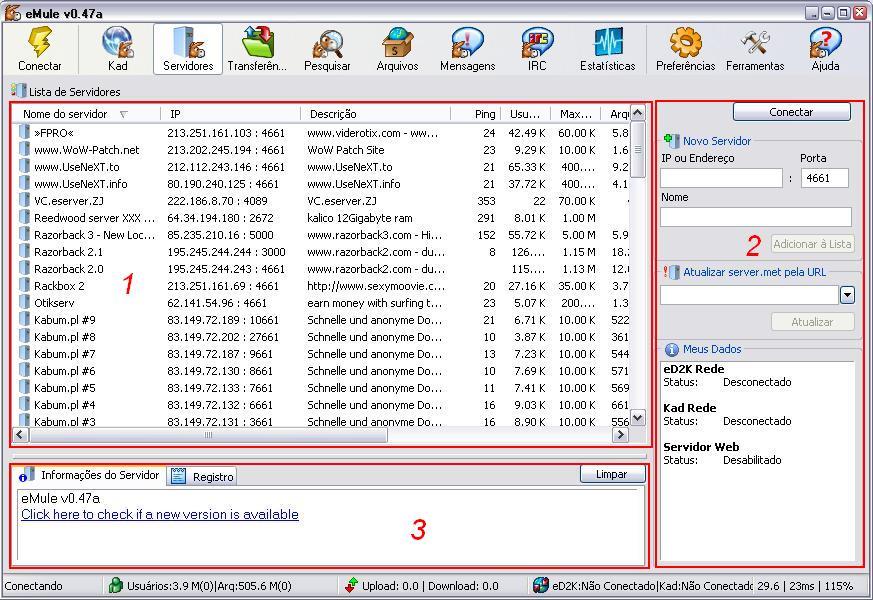Sort by the Ping column header
Image resolution: width=873 pixels, height=600 pixels.
(x=475, y=114)
